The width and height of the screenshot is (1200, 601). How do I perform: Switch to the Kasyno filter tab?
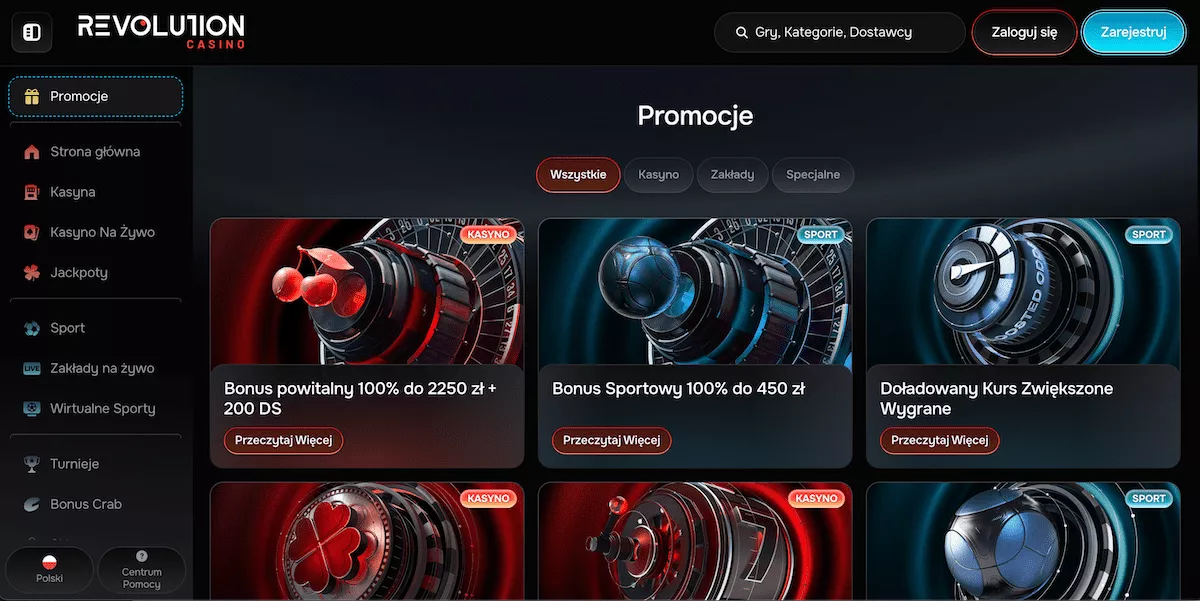[658, 174]
